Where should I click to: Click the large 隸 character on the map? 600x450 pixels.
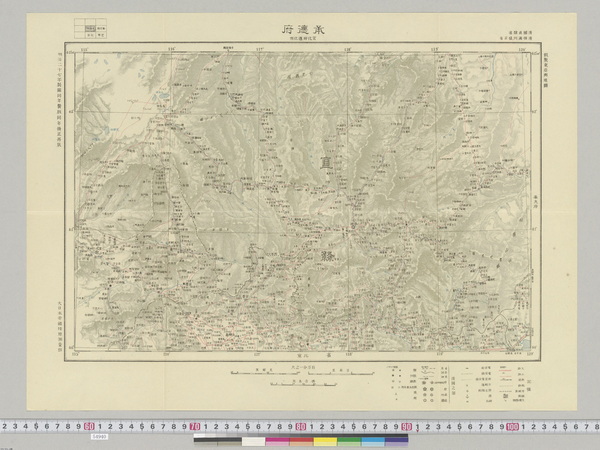pyautogui.click(x=330, y=257)
